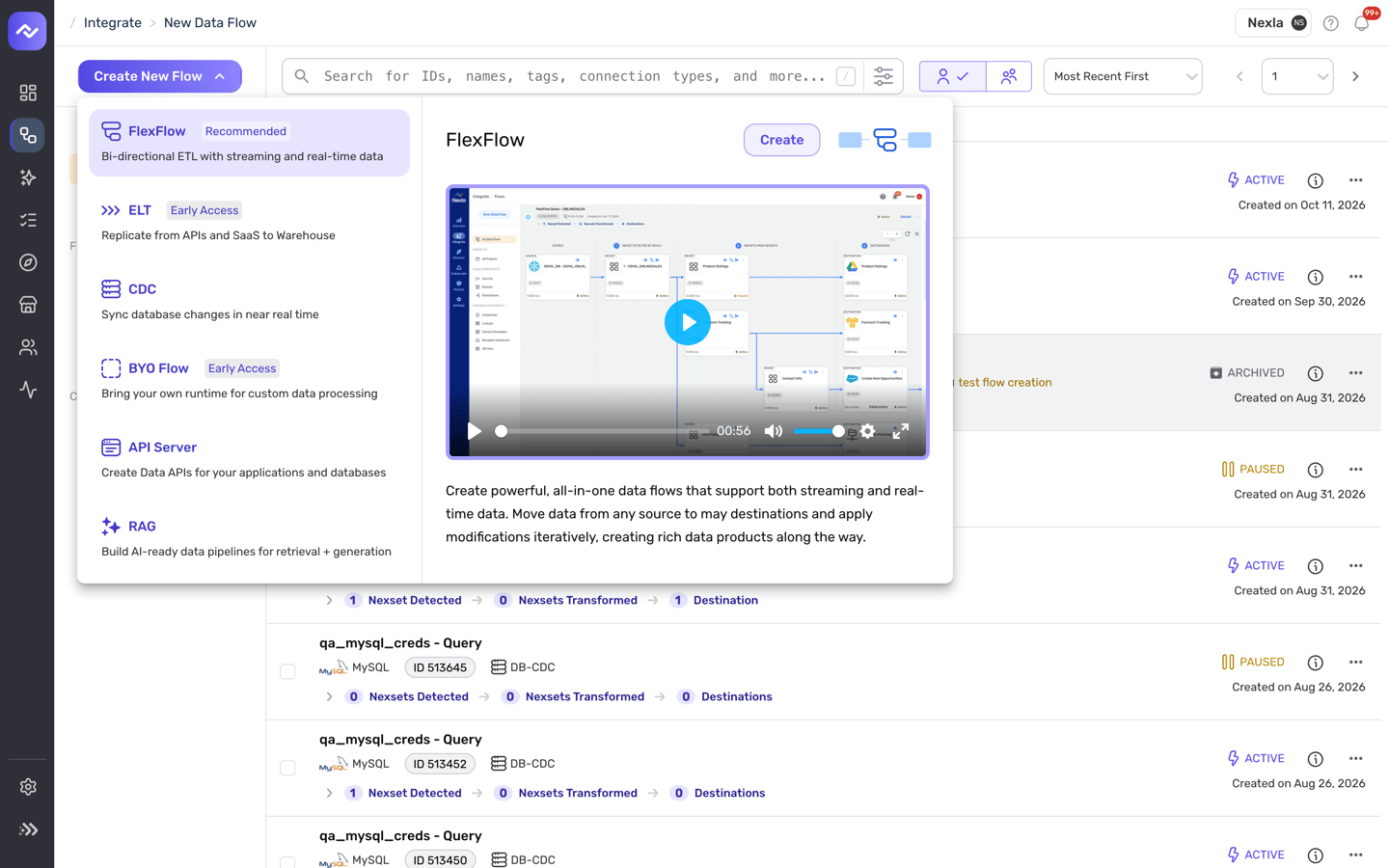This screenshot has height=868, width=1389.
Task: Open the settings gear in sidebar
Action: [28, 787]
